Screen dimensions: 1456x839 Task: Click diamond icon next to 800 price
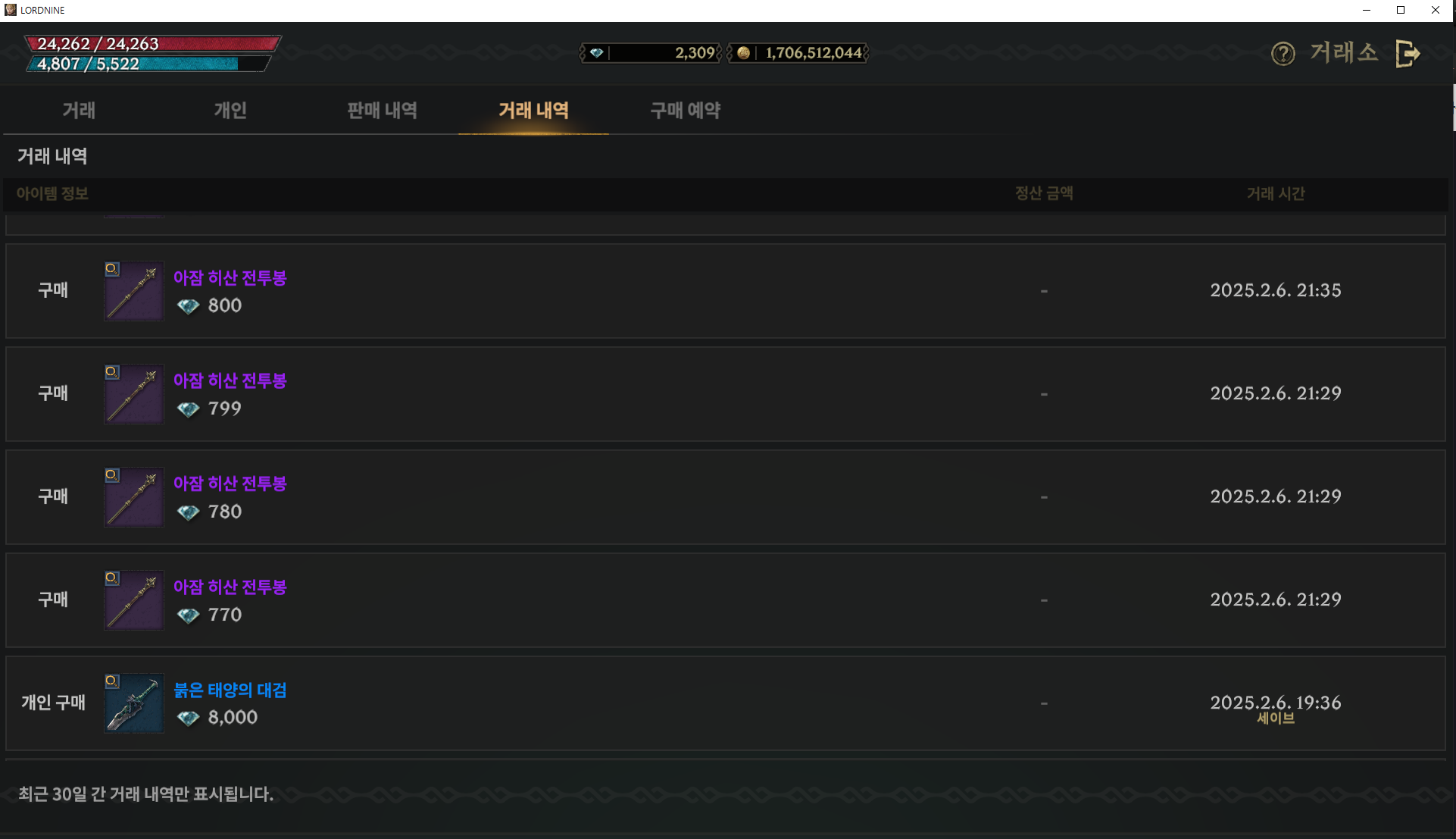pos(188,306)
